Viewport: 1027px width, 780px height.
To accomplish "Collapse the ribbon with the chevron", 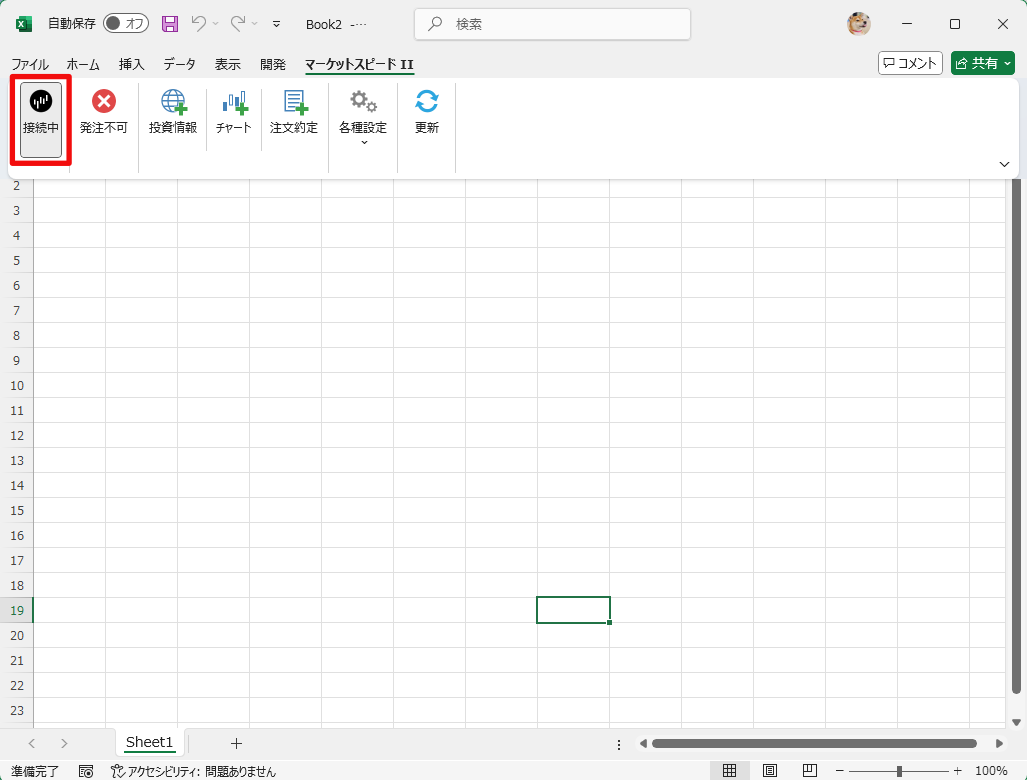I will (x=1004, y=164).
